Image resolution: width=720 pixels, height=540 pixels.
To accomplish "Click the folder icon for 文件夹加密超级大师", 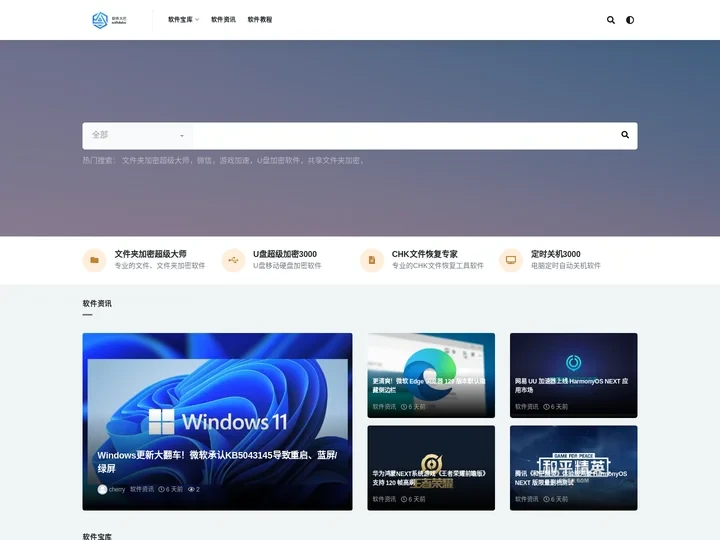I will point(95,260).
